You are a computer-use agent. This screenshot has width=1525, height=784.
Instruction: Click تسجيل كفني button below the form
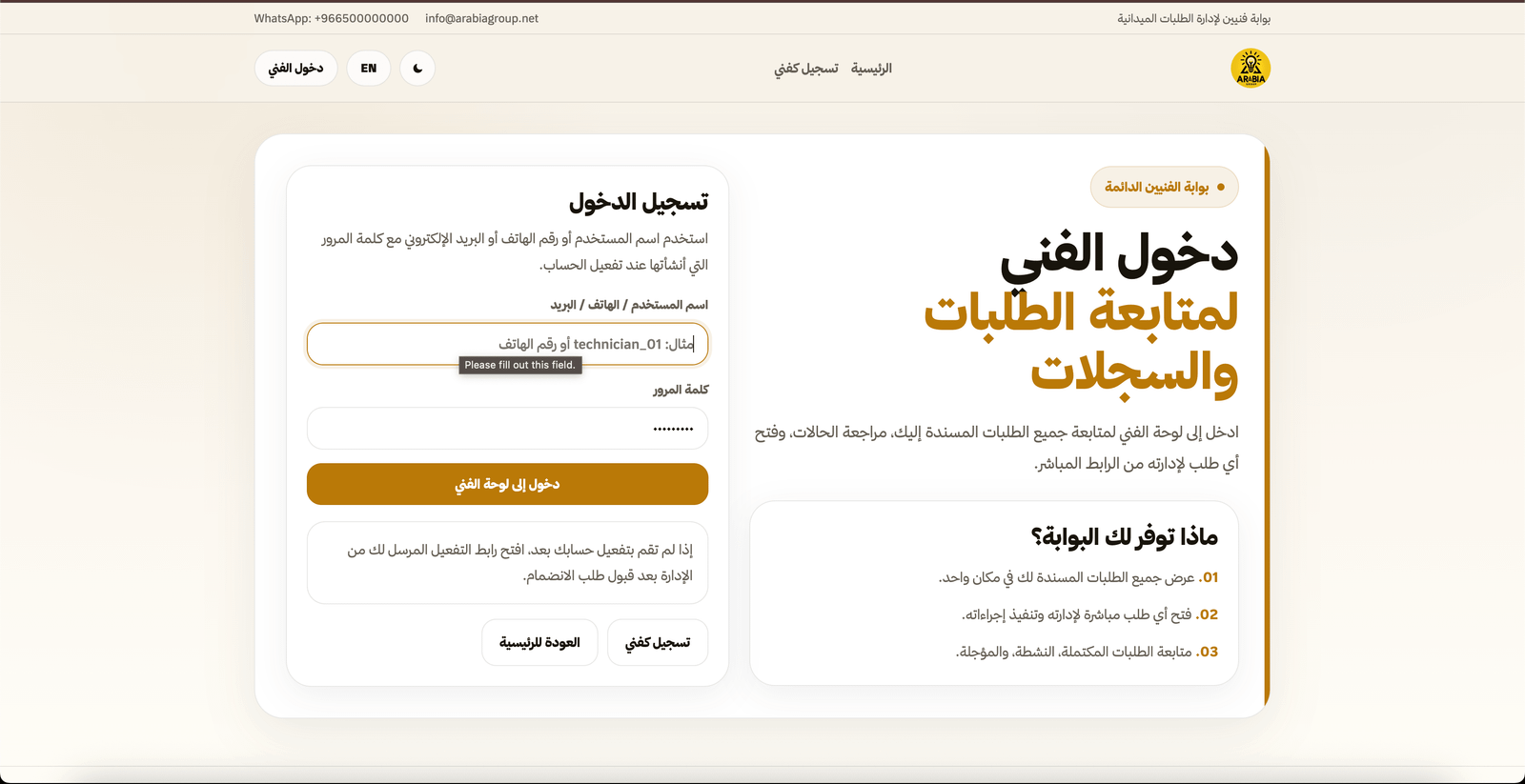tap(658, 643)
